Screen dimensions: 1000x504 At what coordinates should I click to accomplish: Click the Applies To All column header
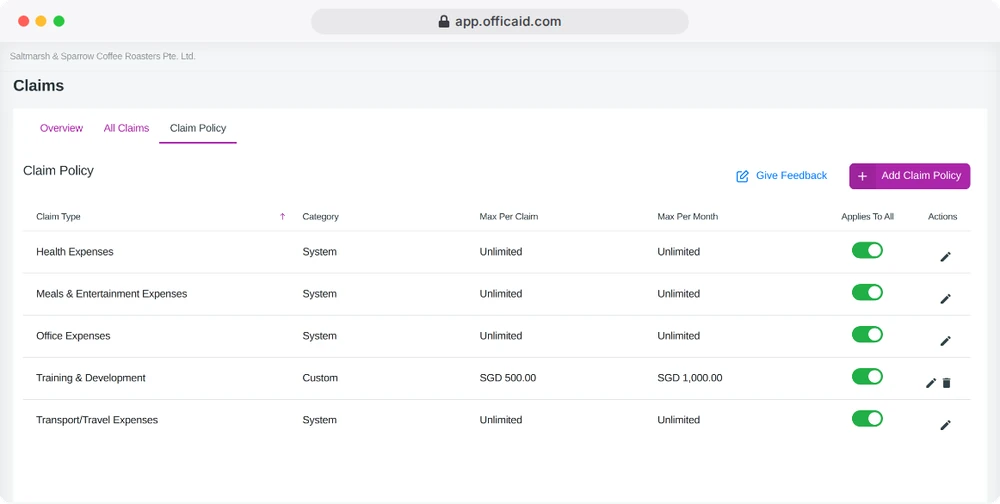pos(867,216)
